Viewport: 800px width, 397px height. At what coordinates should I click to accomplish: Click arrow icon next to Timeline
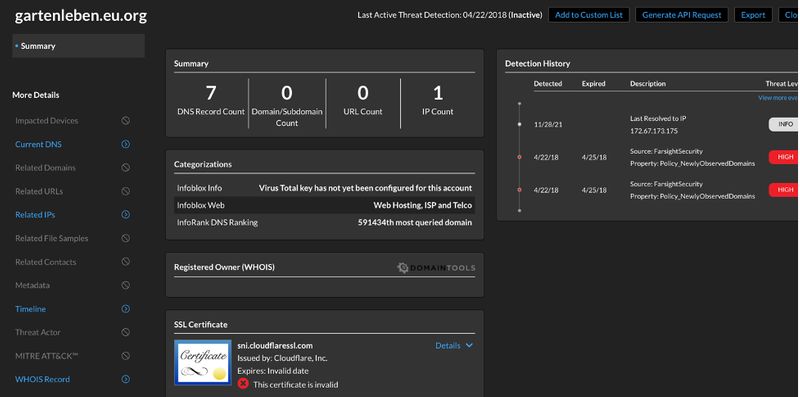coord(126,309)
